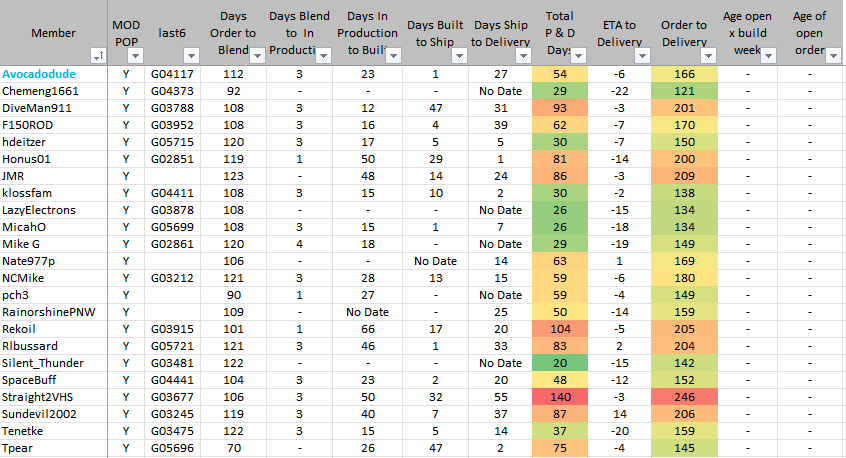Viewport: 846px width, 458px height.
Task: Click the MOD POP column header
Action: (x=126, y=34)
